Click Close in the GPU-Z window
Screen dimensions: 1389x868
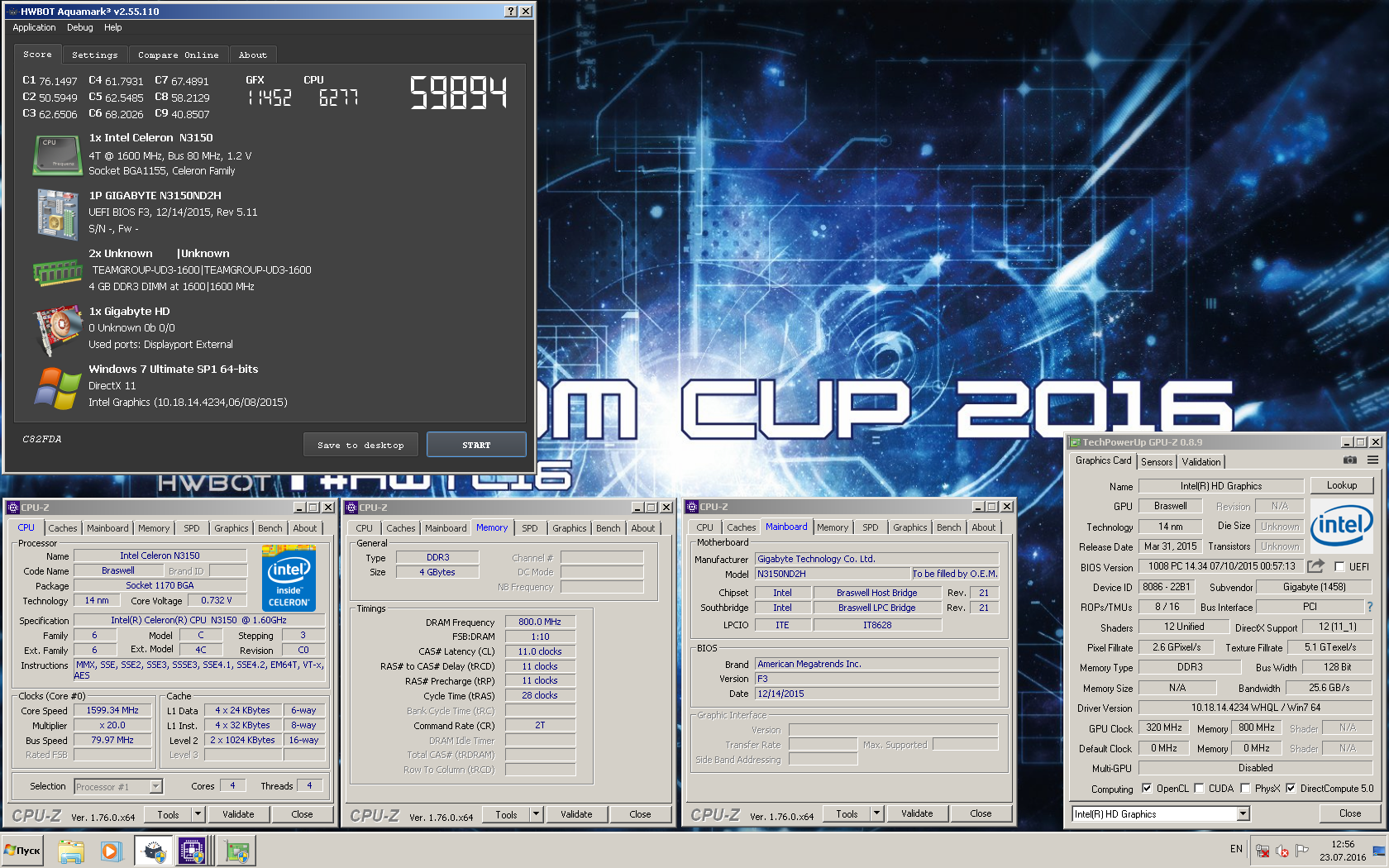(x=1349, y=813)
